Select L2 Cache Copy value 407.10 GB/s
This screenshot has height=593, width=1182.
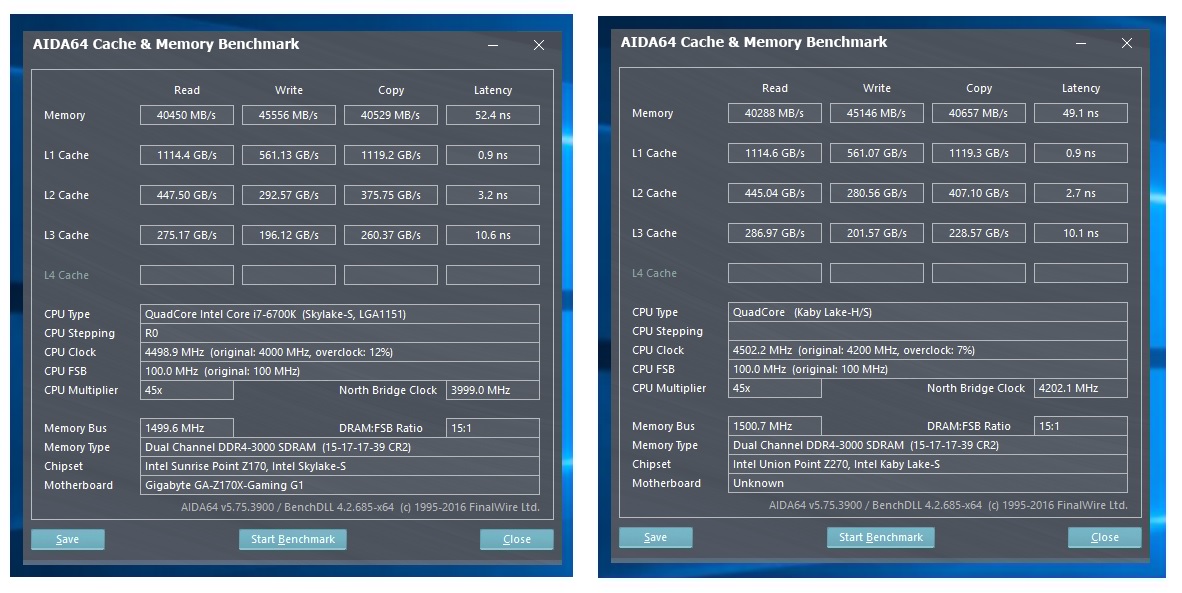(978, 193)
